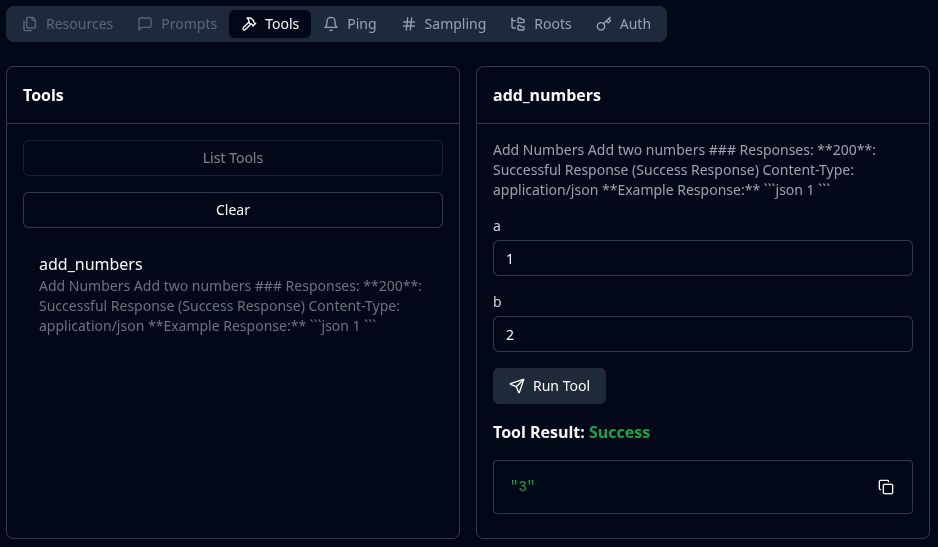This screenshot has height=547, width=938.
Task: Focus the parameter a input field
Action: point(702,259)
